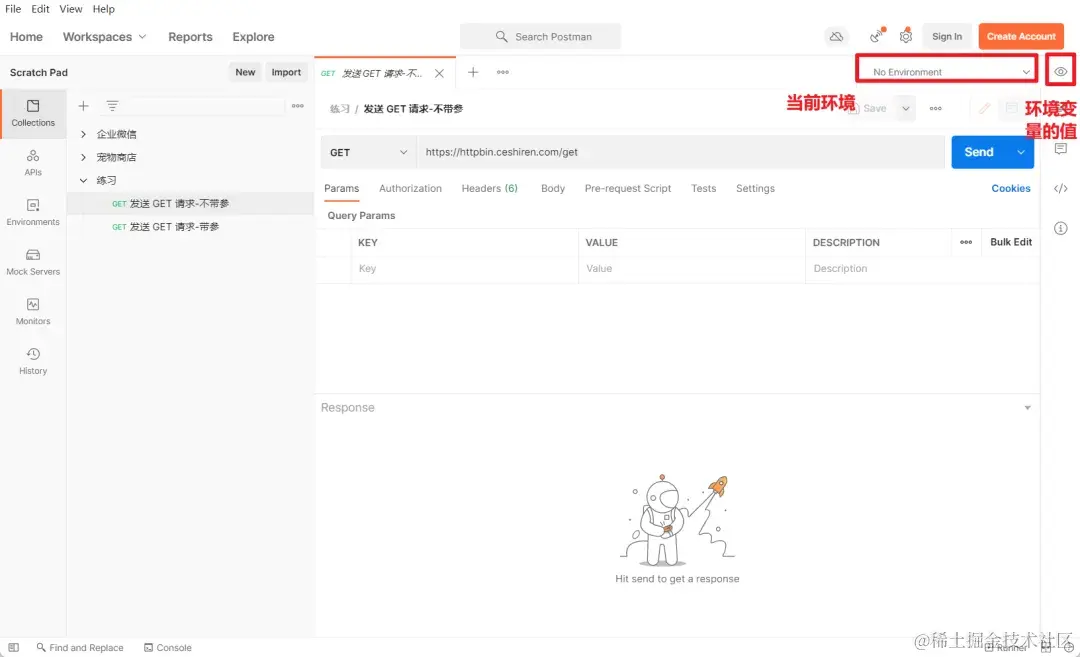Switch to the Settings tab
Viewport: 1080px width, 657px height.
(x=755, y=188)
